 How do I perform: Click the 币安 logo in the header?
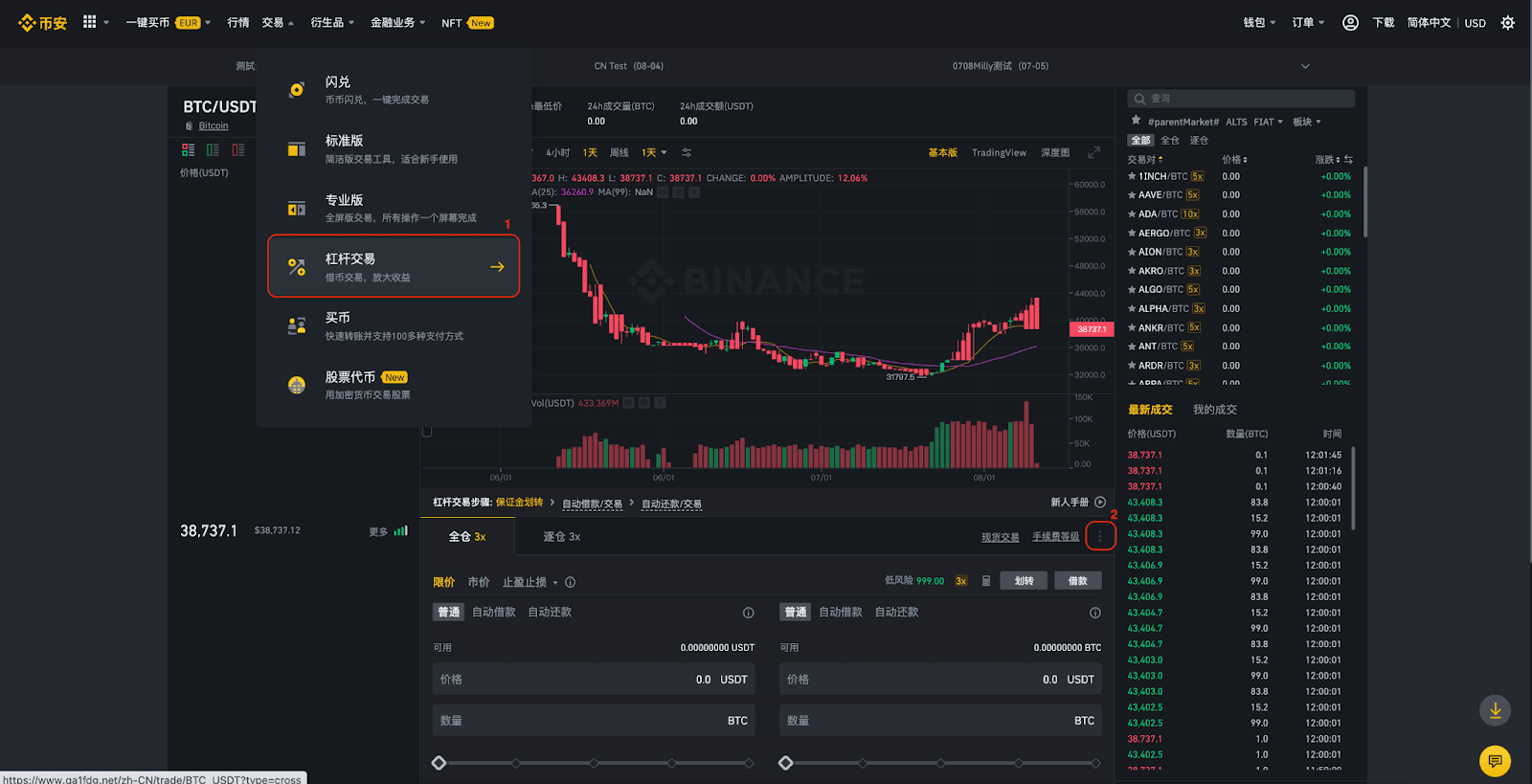42,23
